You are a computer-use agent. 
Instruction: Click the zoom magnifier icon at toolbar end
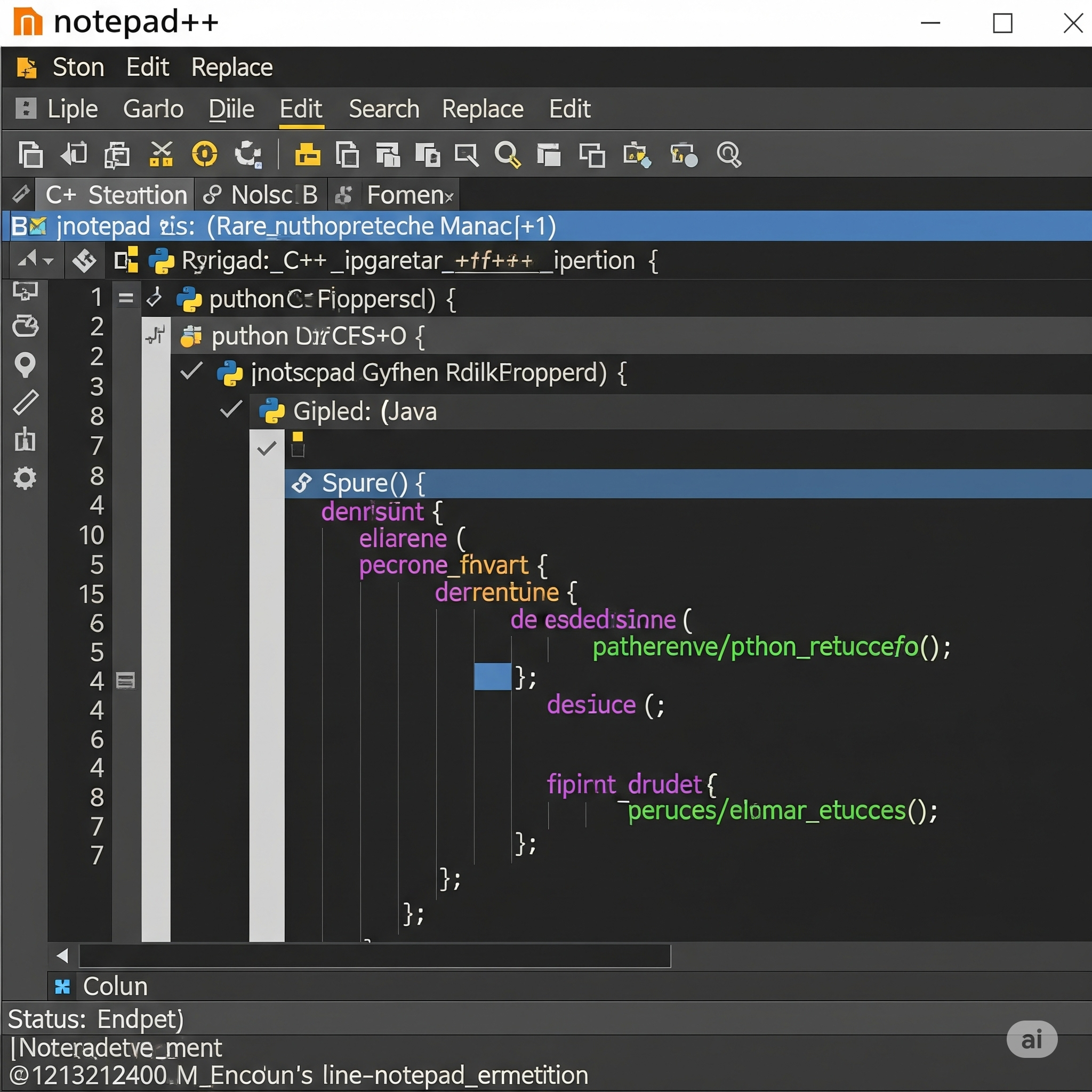point(728,154)
